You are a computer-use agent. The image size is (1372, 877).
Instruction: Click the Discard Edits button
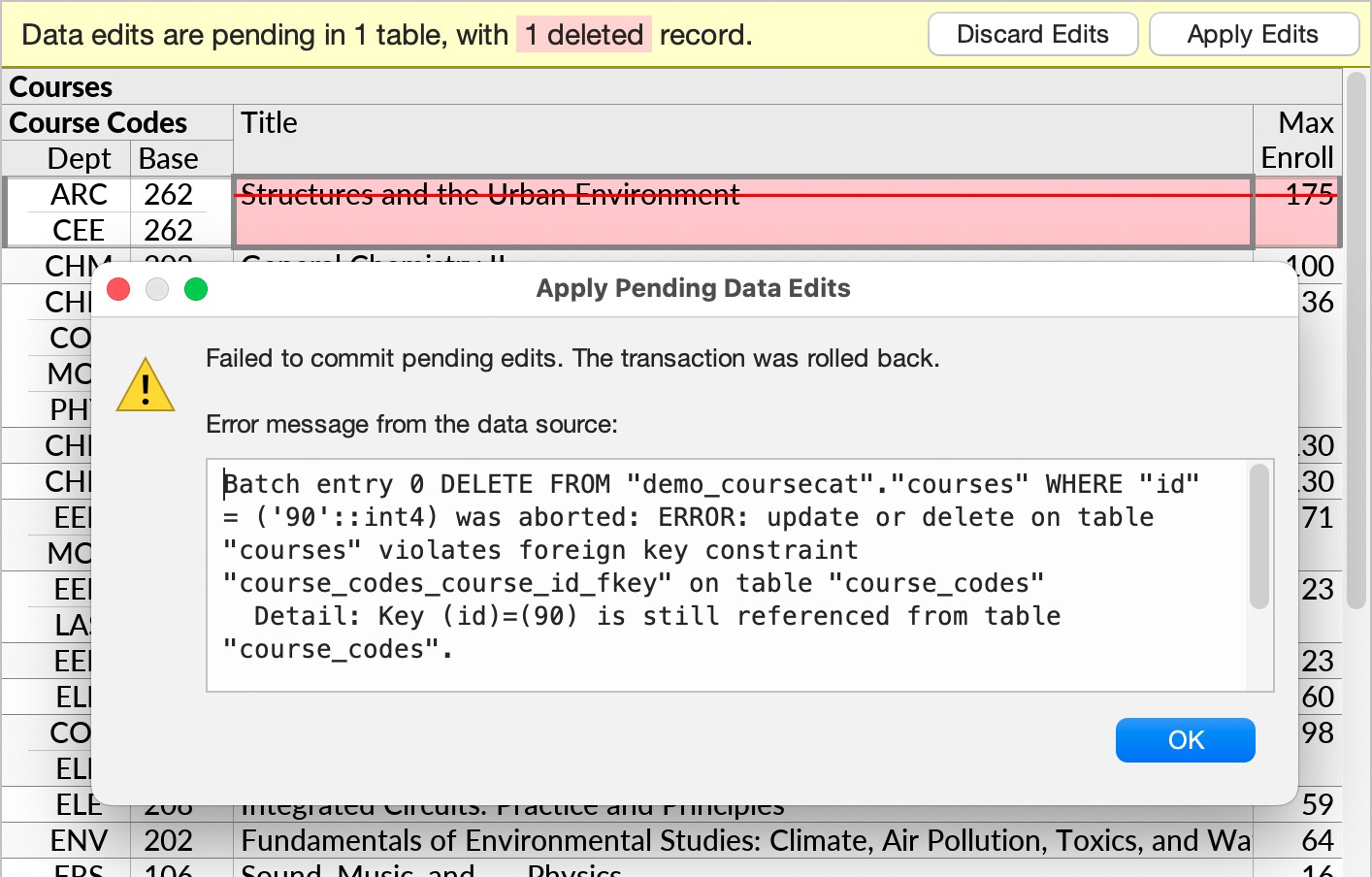pos(1032,33)
